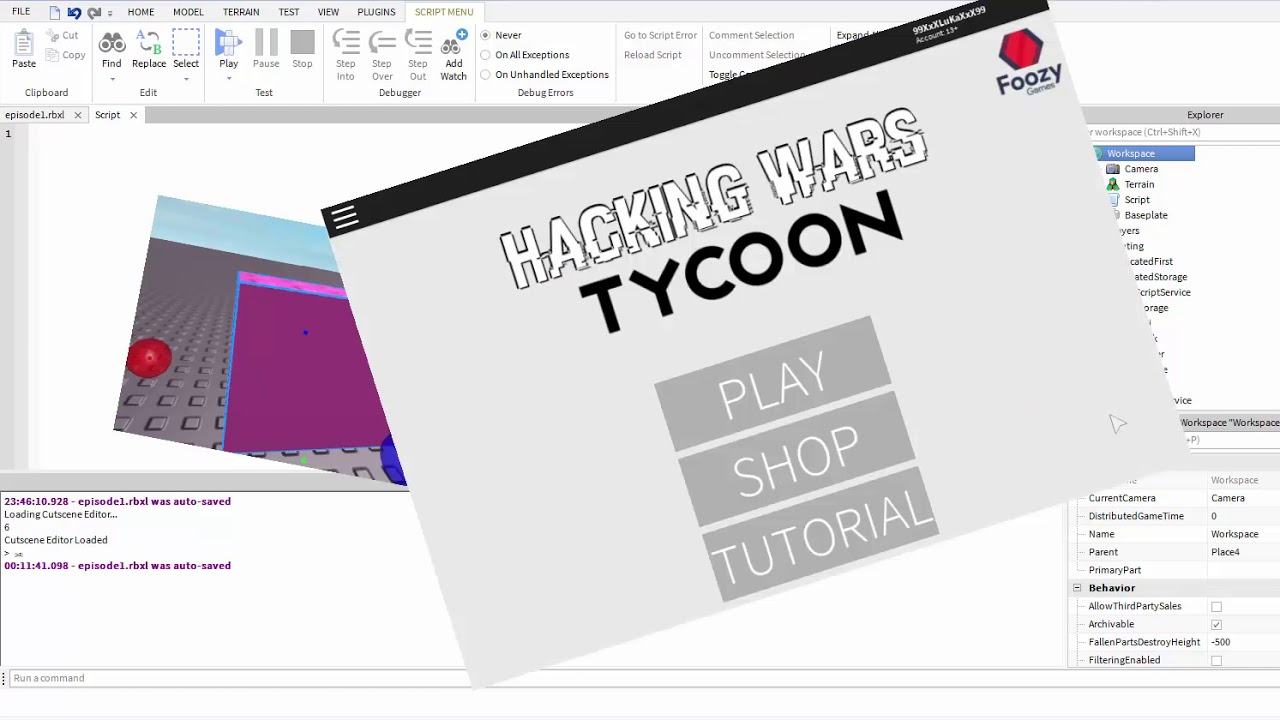Image resolution: width=1280 pixels, height=720 pixels.
Task: Switch to the MODEL ribbon tab
Action: pos(188,12)
